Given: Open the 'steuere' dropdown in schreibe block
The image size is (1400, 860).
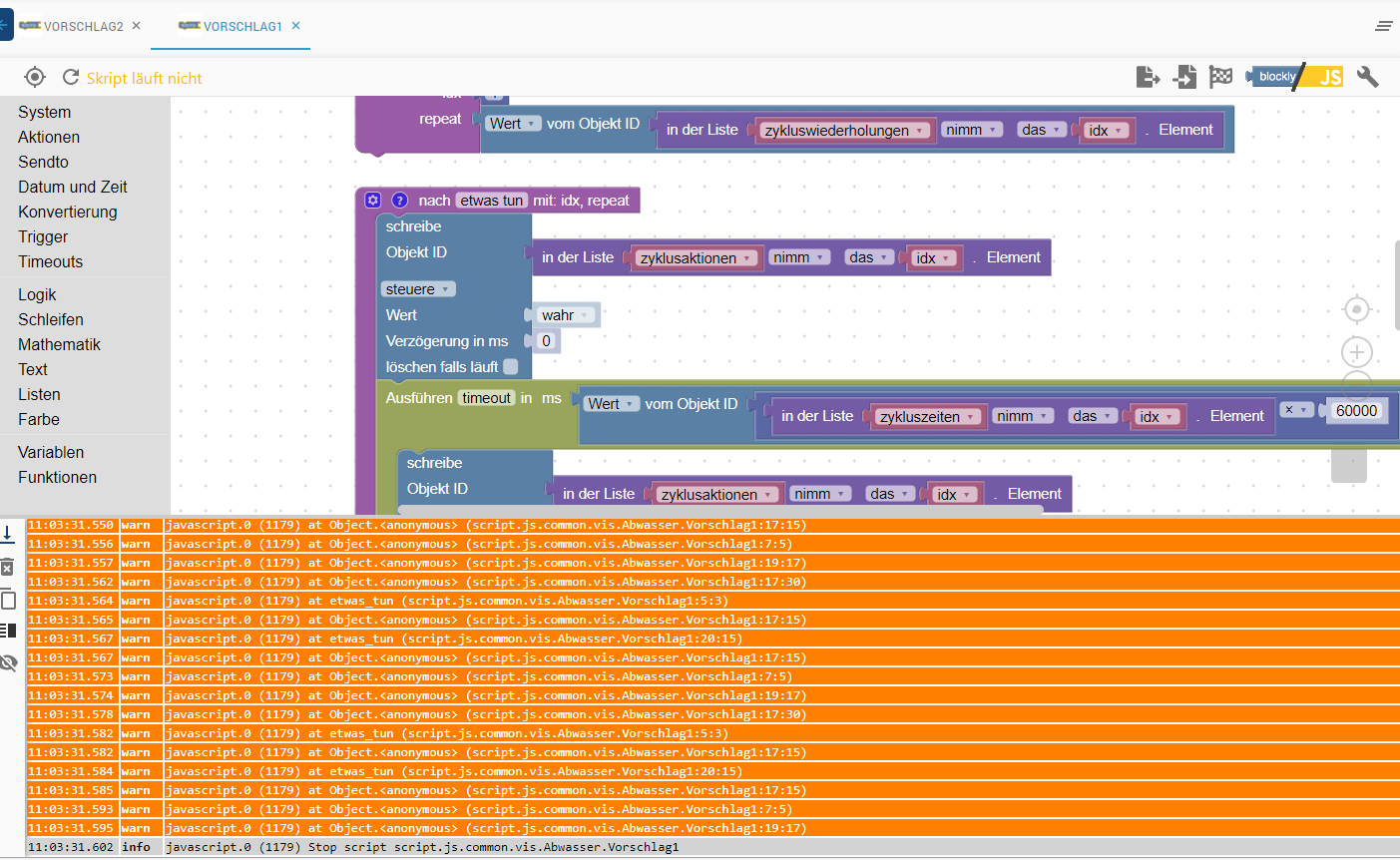Looking at the screenshot, I should click(x=418, y=289).
